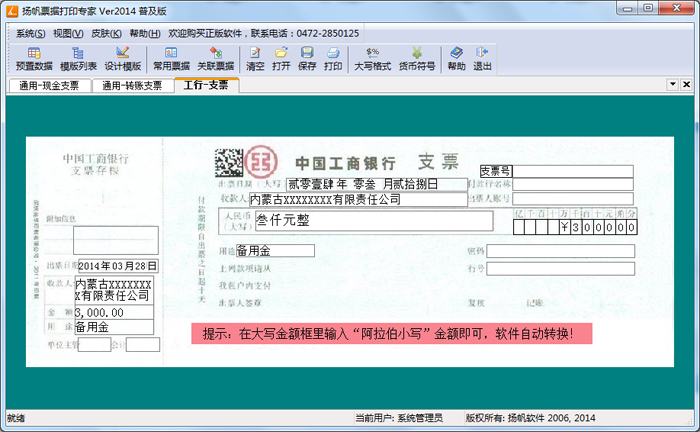Click the 行号 bank number field
The width and height of the screenshot is (700, 432).
pyautogui.click(x=561, y=269)
